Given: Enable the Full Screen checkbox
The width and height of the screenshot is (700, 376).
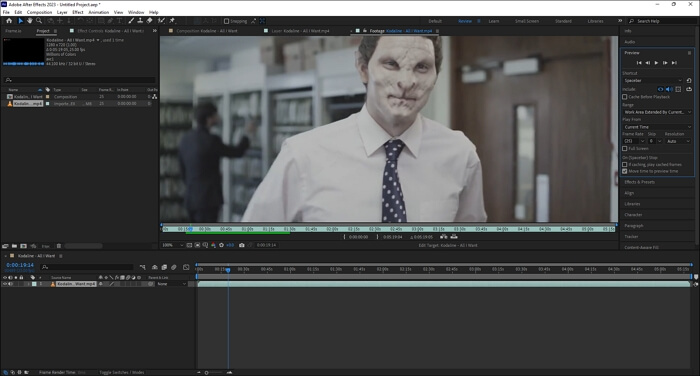Looking at the screenshot, I should coord(625,149).
